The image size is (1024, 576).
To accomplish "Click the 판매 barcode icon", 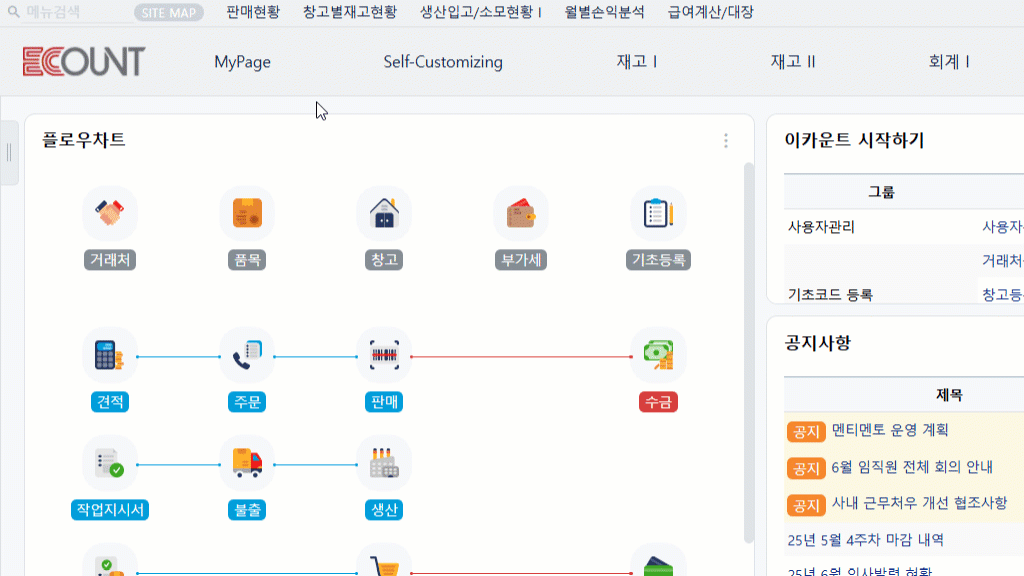I will point(384,355).
